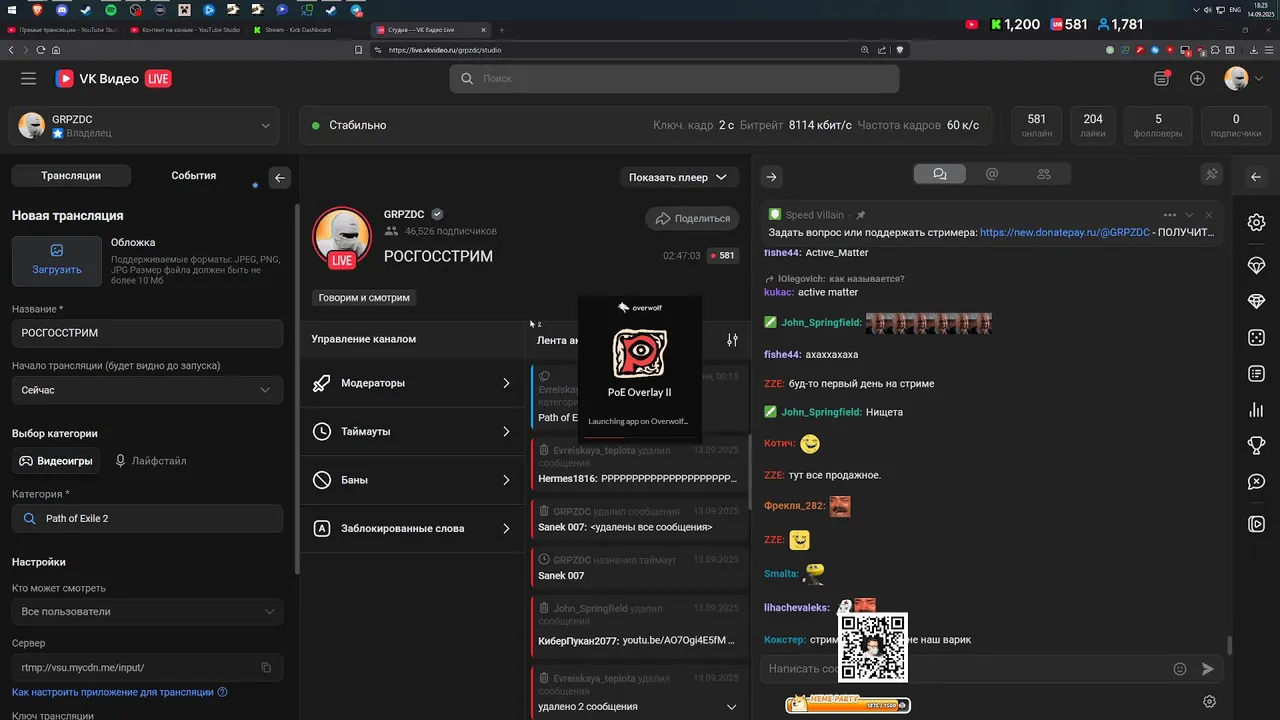The image size is (1280, 720).
Task: Reload the page in the browser
Action: pyautogui.click(x=41, y=49)
